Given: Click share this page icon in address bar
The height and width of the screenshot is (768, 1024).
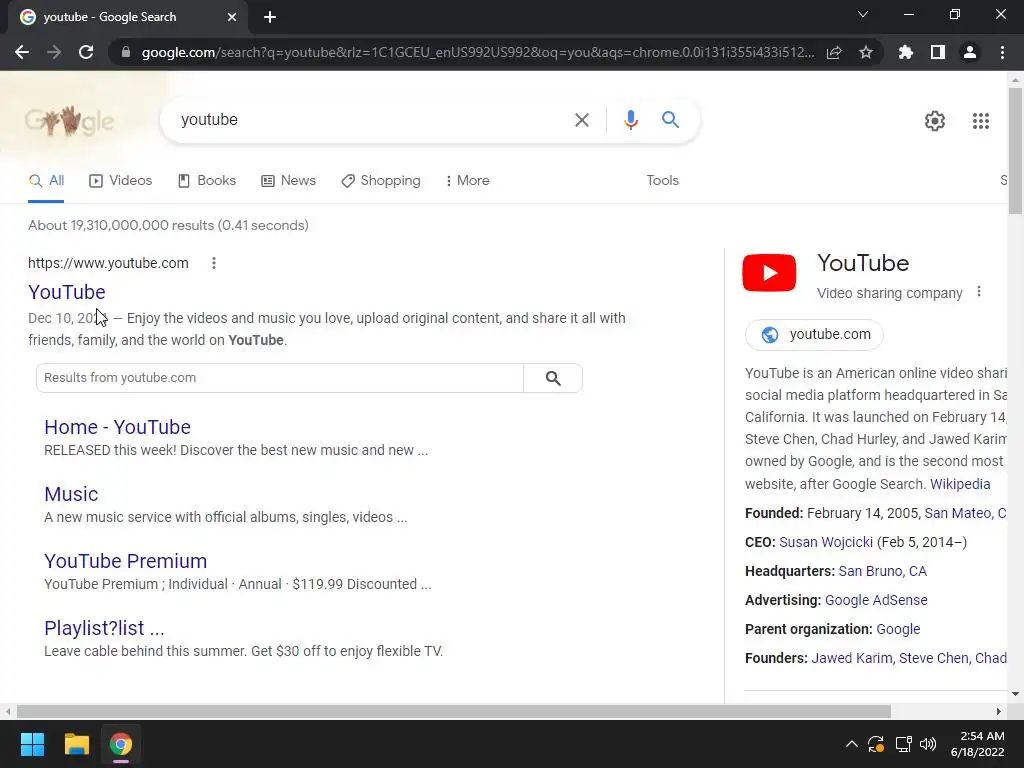Looking at the screenshot, I should [834, 52].
